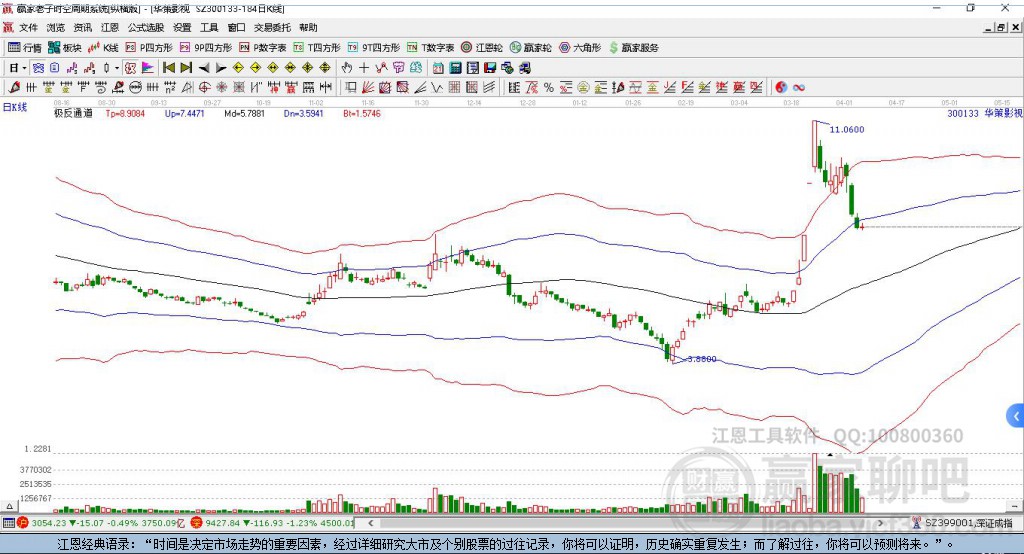Open the 赢家轮 tool
This screenshot has height=554, width=1024.
pyautogui.click(x=530, y=48)
